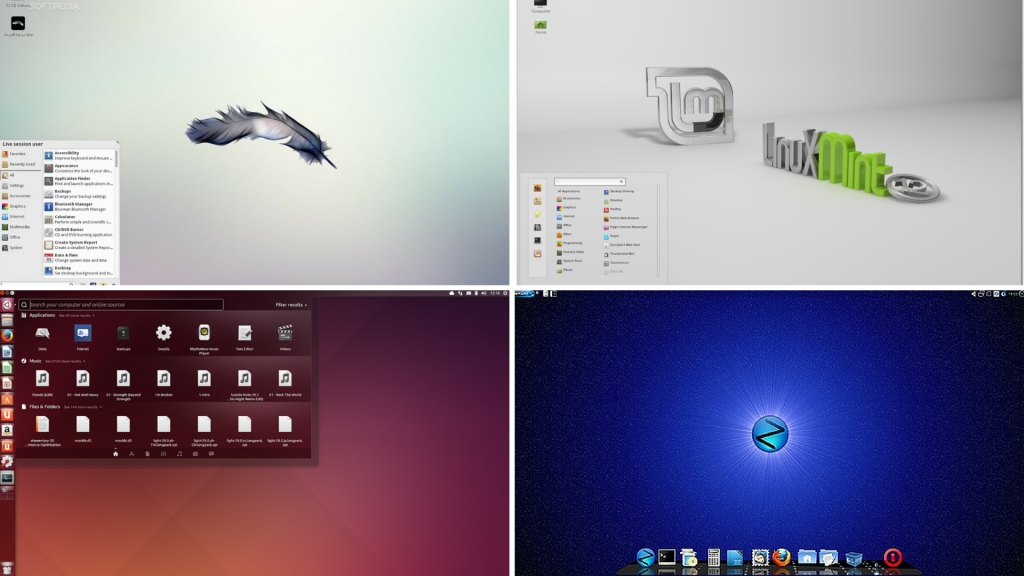Screen dimensions: 1024x576
Task: Launch the Calculator from the dock
Action: click(713, 558)
